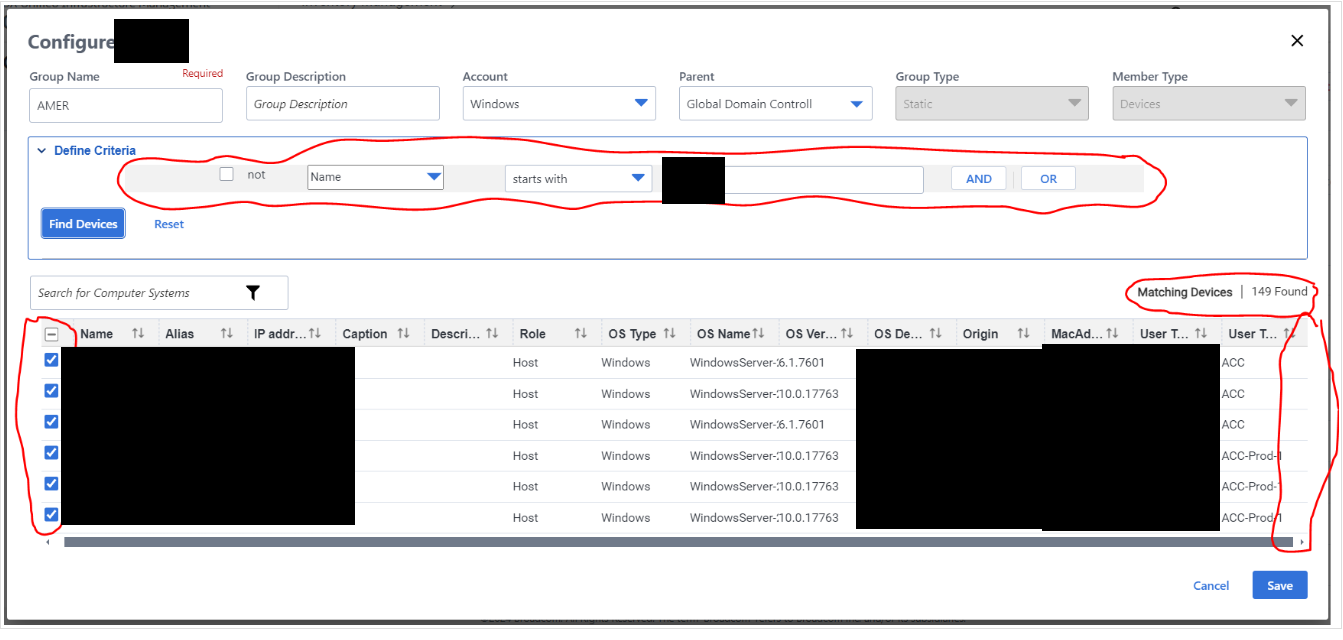Screen dimensions: 1343x640
Task: Sort table by Alias column arrows
Action: (x=227, y=334)
